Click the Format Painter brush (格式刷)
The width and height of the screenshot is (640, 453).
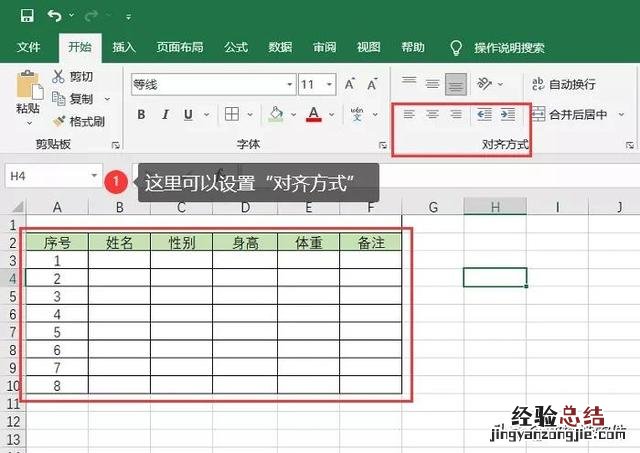pyautogui.click(x=80, y=120)
